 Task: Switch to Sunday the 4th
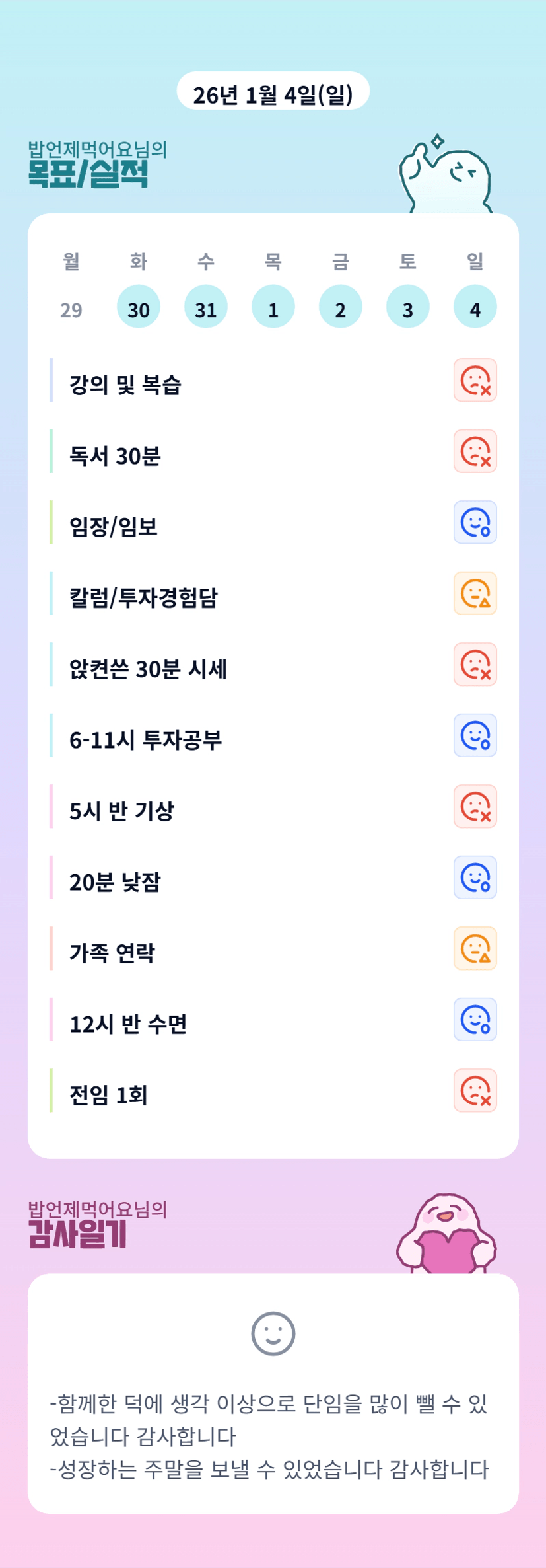[475, 307]
